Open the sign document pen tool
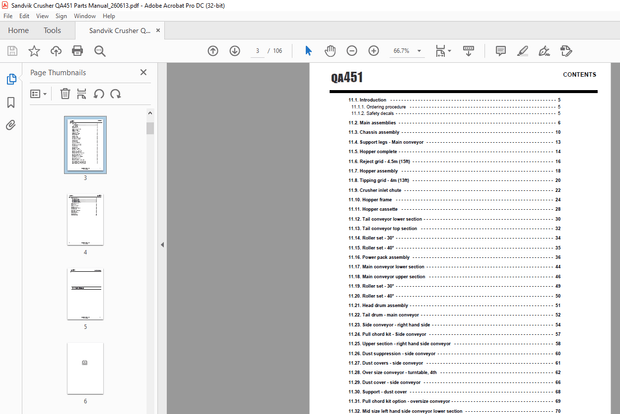This screenshot has height=414, width=620. point(544,51)
